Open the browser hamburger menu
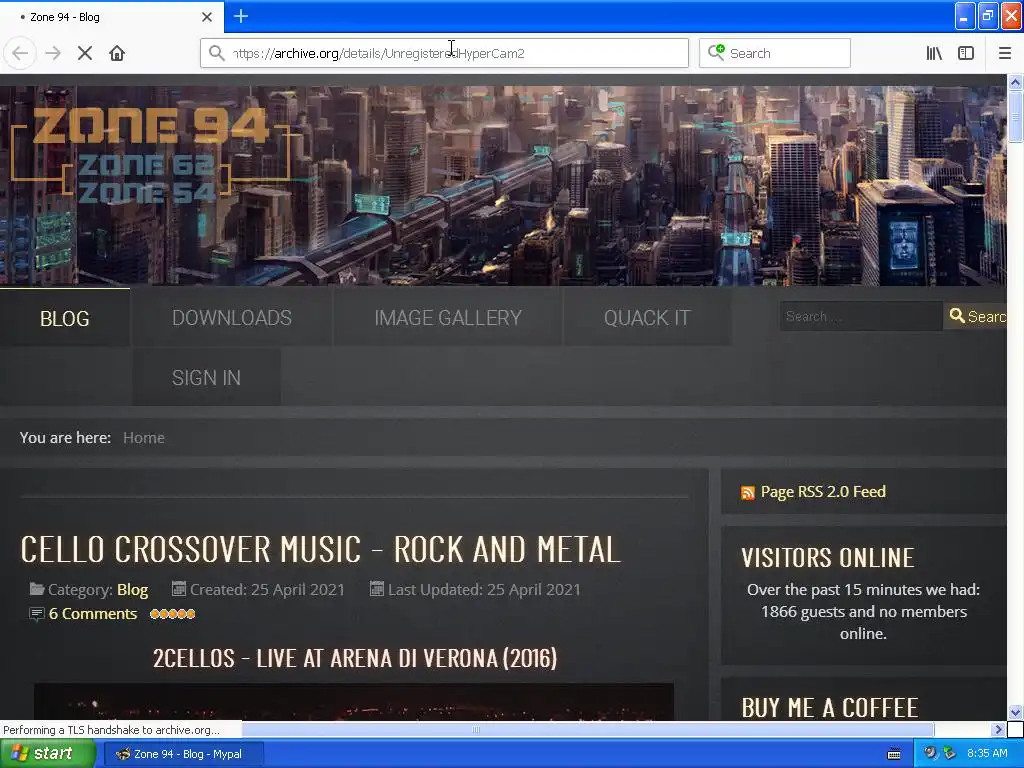The width and height of the screenshot is (1024, 768). click(1004, 53)
